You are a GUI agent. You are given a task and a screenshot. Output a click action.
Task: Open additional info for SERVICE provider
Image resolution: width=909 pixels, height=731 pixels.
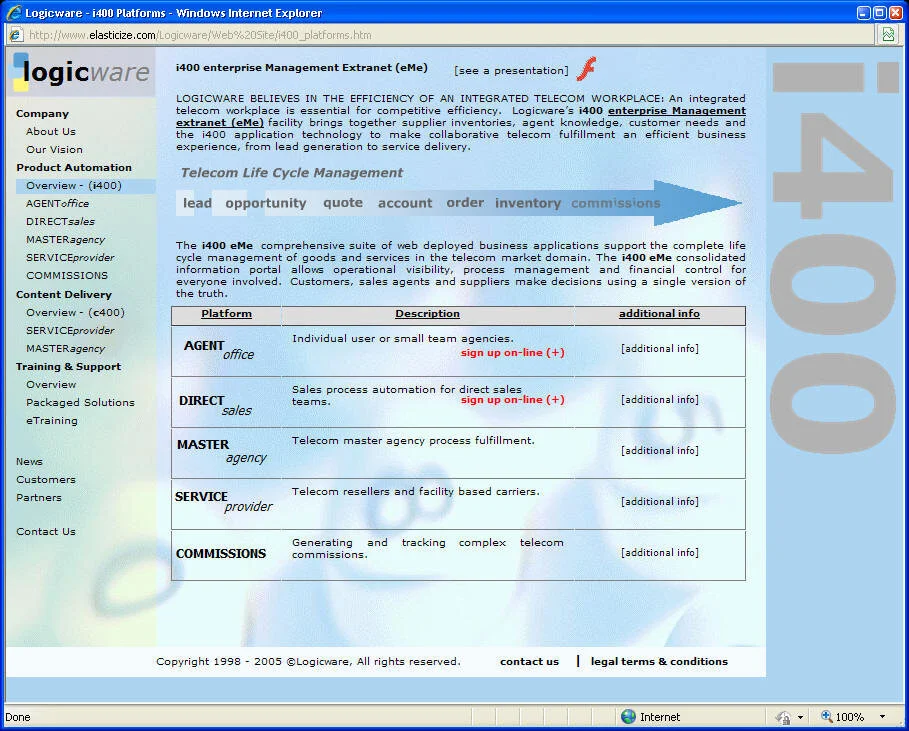pos(660,501)
